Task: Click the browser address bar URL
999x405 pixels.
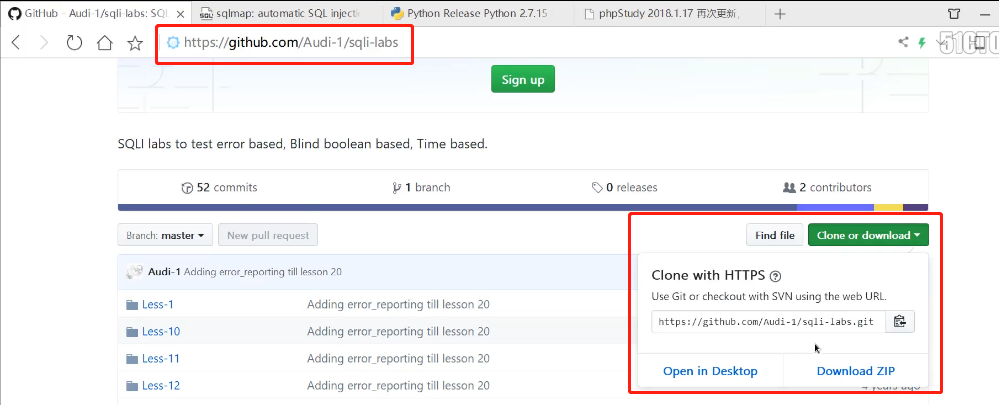Action: click(291, 43)
